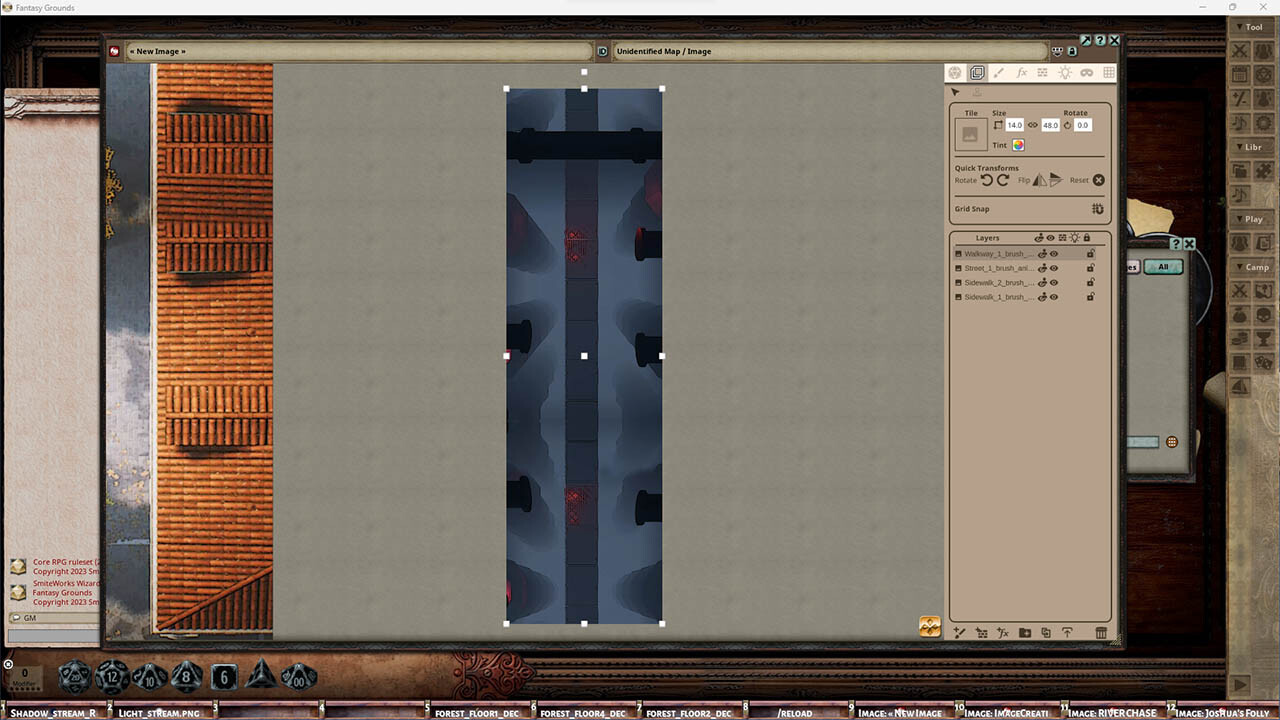Flip the tile horizontally
1280x720 pixels.
pos(1040,180)
